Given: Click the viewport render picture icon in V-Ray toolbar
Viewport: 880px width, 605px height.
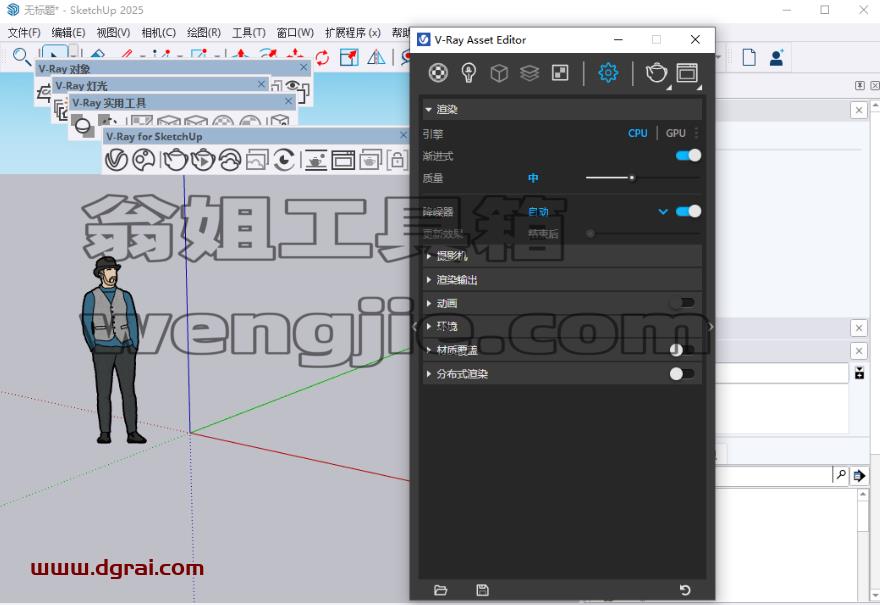Looking at the screenshot, I should pos(257,160).
